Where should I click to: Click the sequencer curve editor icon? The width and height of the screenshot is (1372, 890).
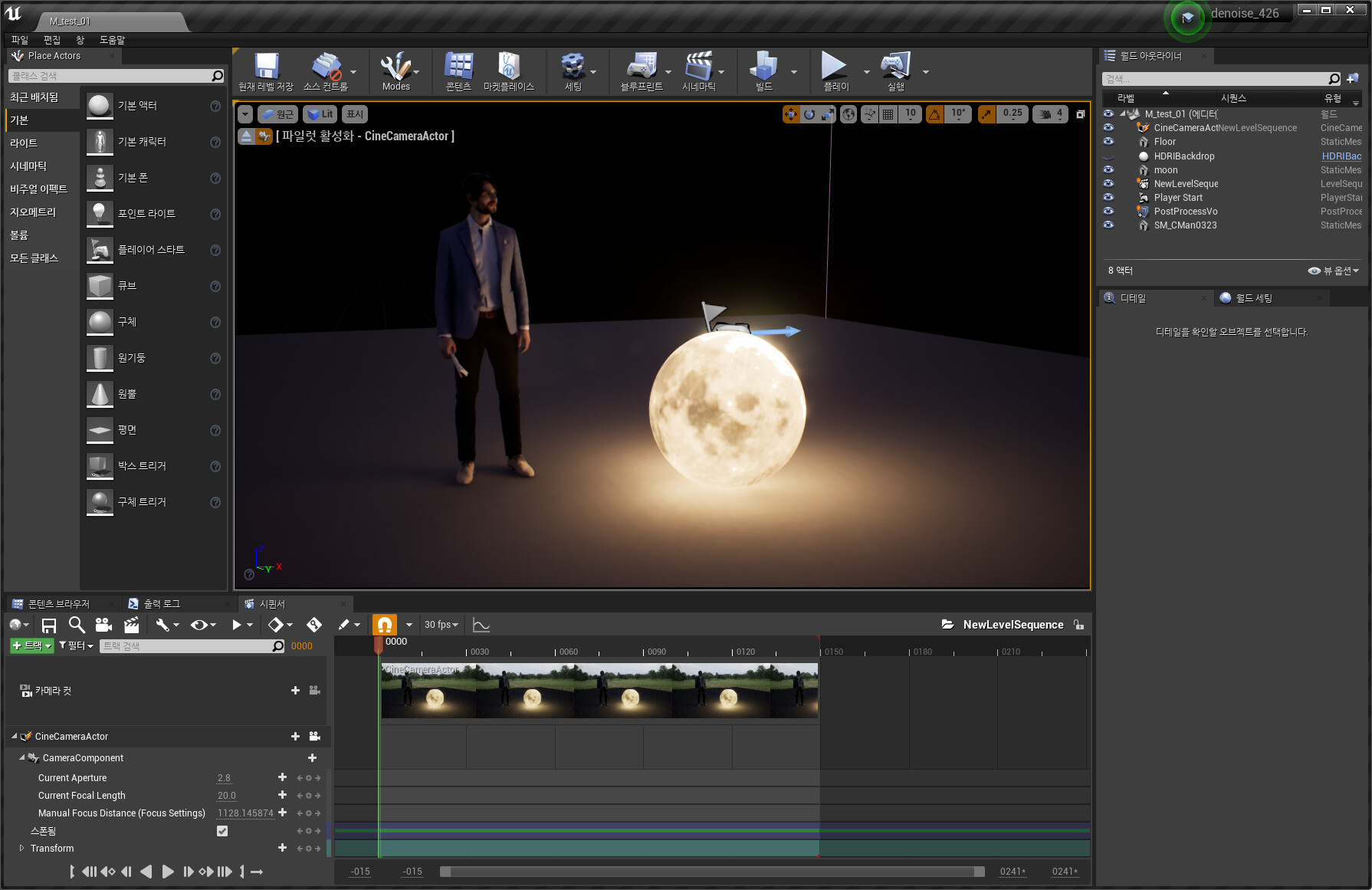(x=481, y=625)
